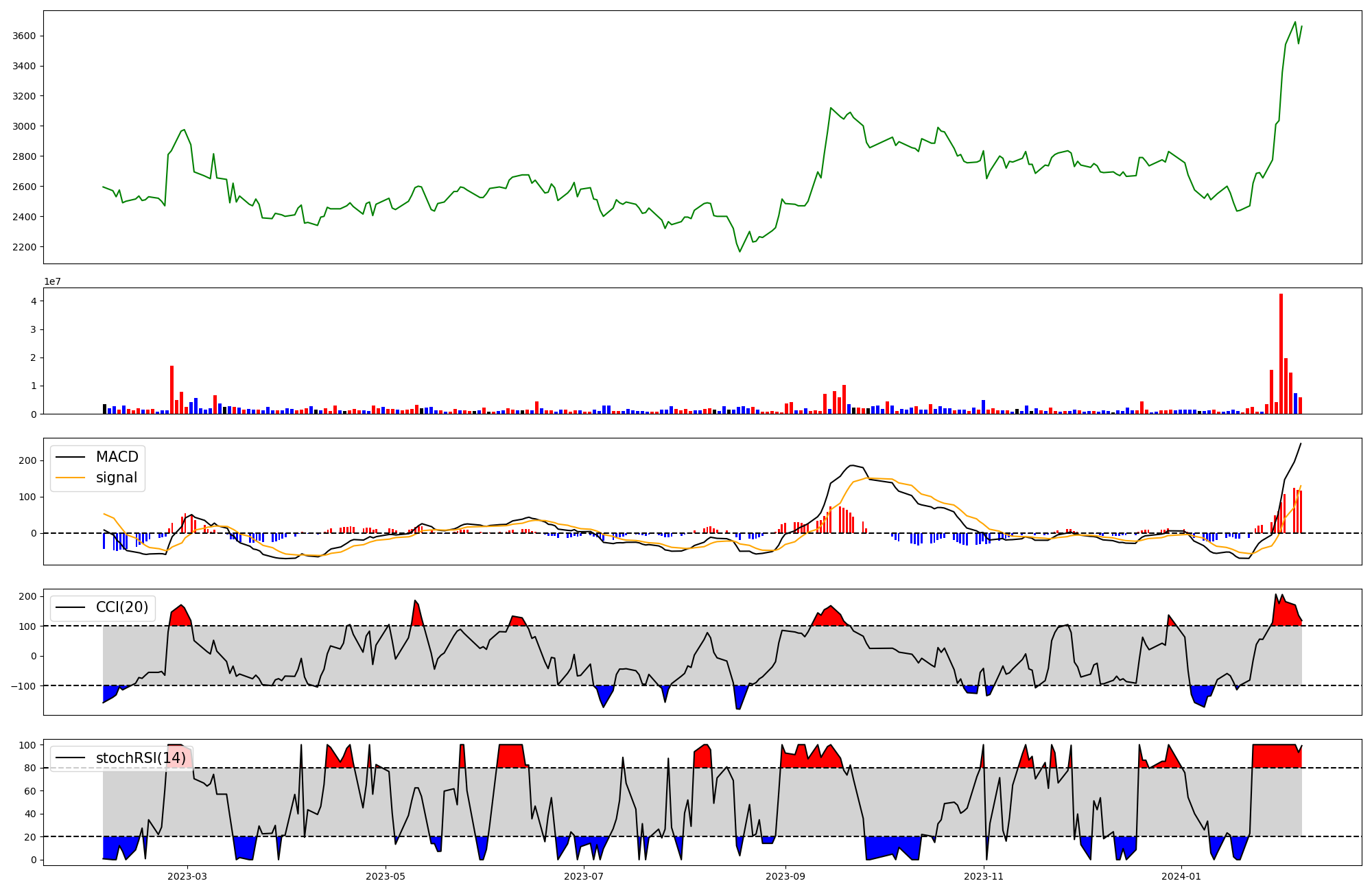The image size is (1372, 892).
Task: Click the tallest red volume bar
Action: pyautogui.click(x=1281, y=353)
